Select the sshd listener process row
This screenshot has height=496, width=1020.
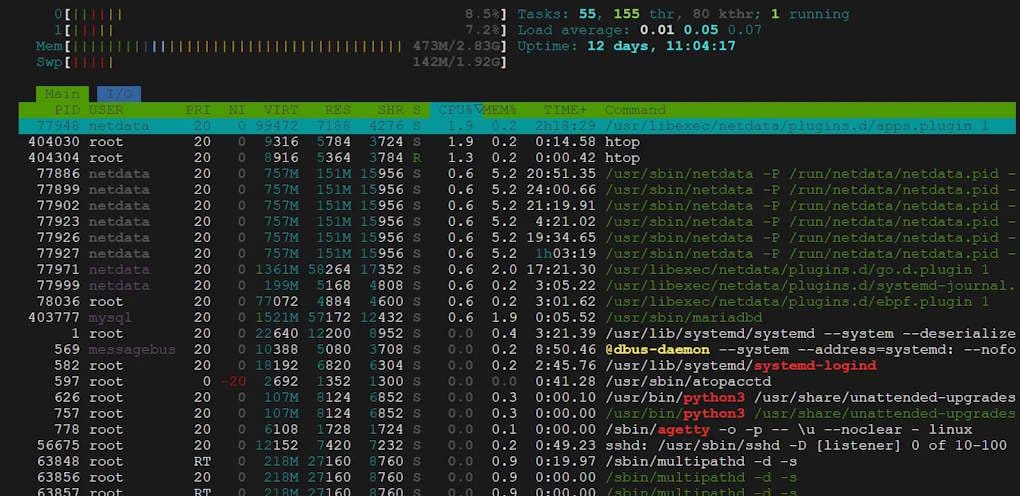coord(517,445)
